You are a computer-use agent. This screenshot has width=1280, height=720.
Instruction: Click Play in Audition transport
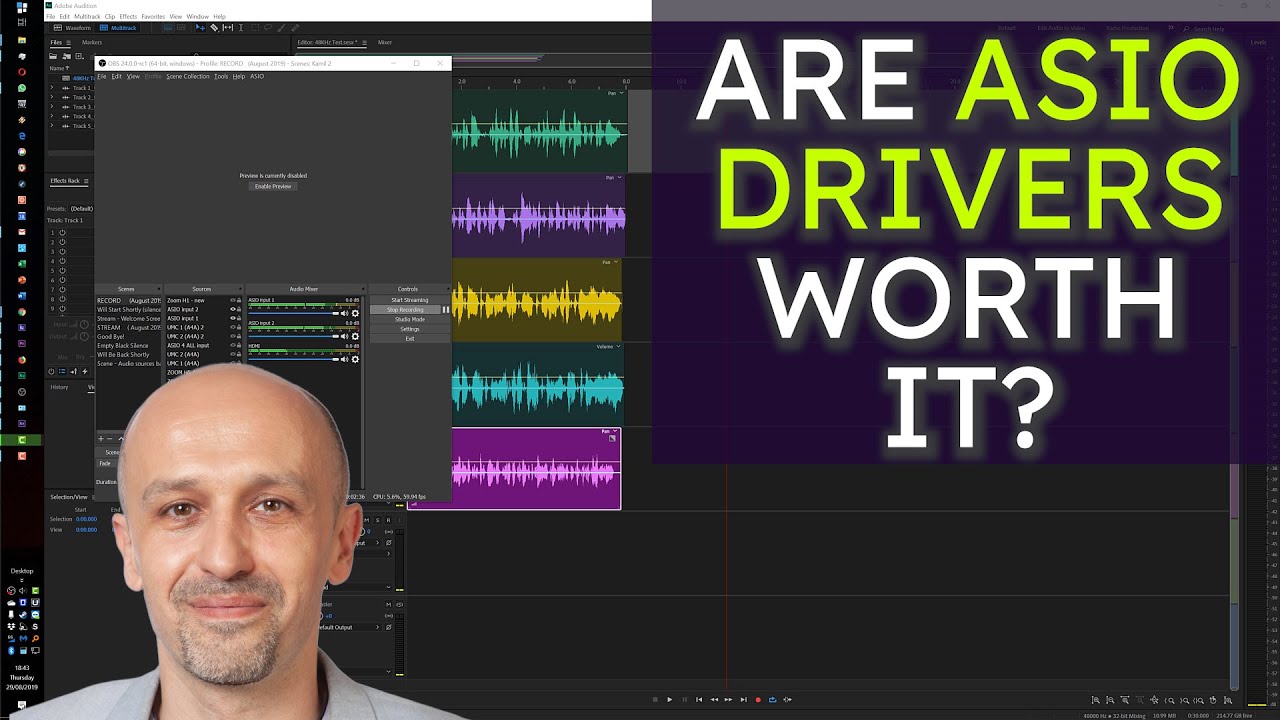tap(670, 700)
